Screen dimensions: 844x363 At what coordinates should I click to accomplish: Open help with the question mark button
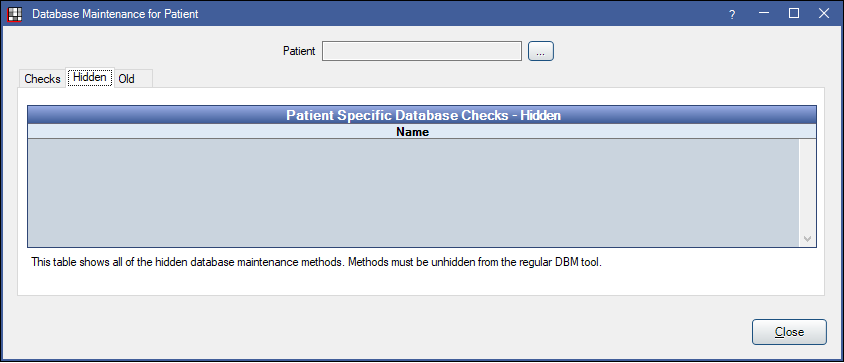click(732, 15)
